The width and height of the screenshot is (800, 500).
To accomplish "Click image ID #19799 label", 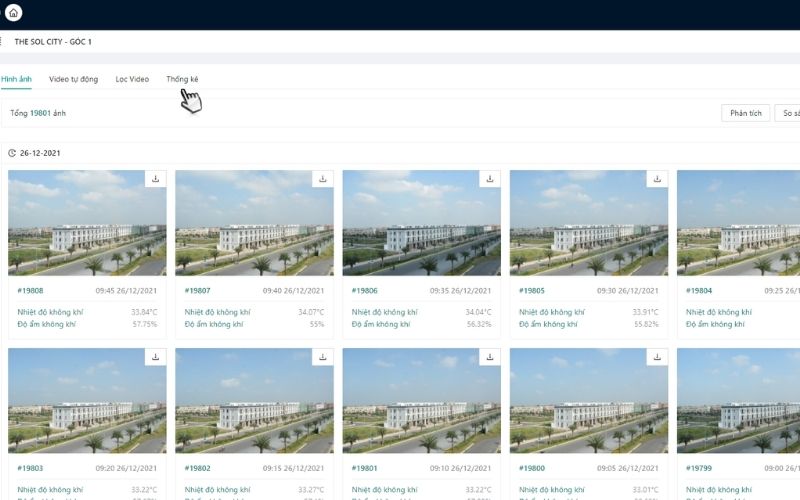I will pos(699,468).
